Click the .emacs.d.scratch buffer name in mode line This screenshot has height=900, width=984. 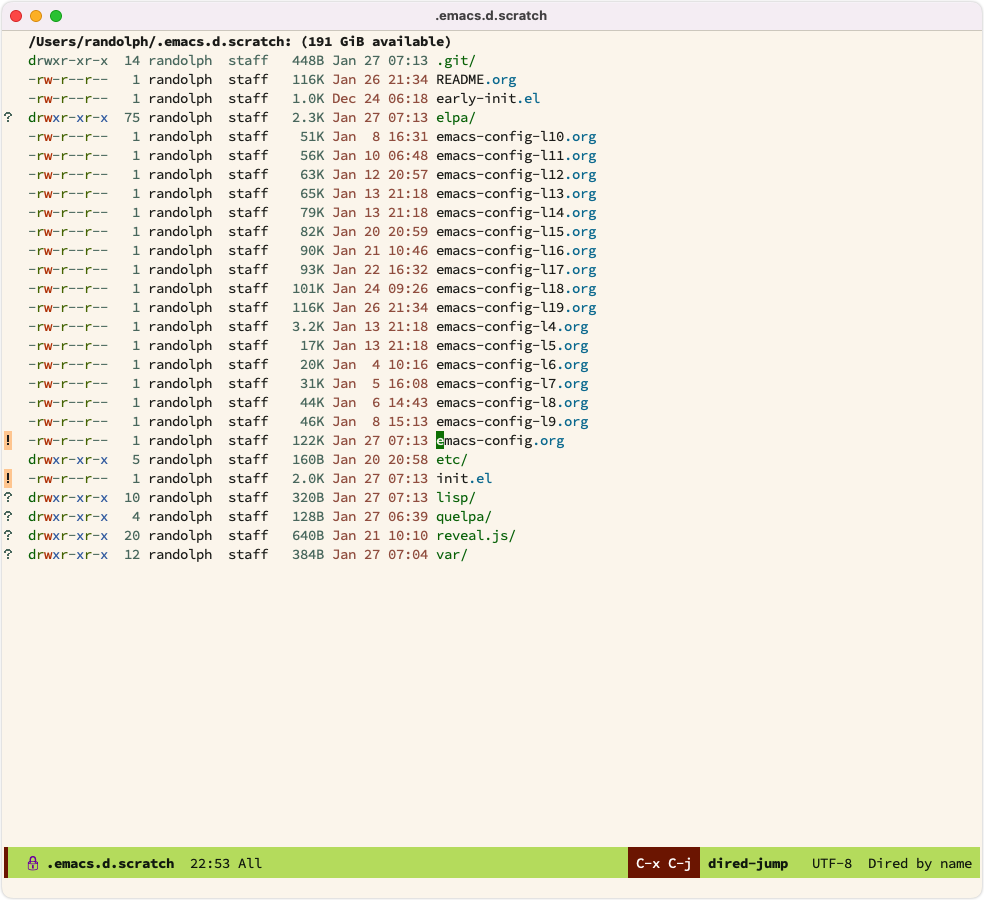110,864
